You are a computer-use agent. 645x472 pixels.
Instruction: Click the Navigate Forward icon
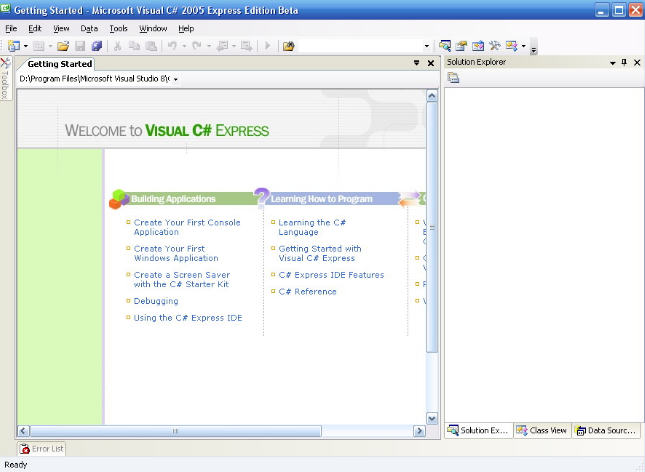click(246, 46)
